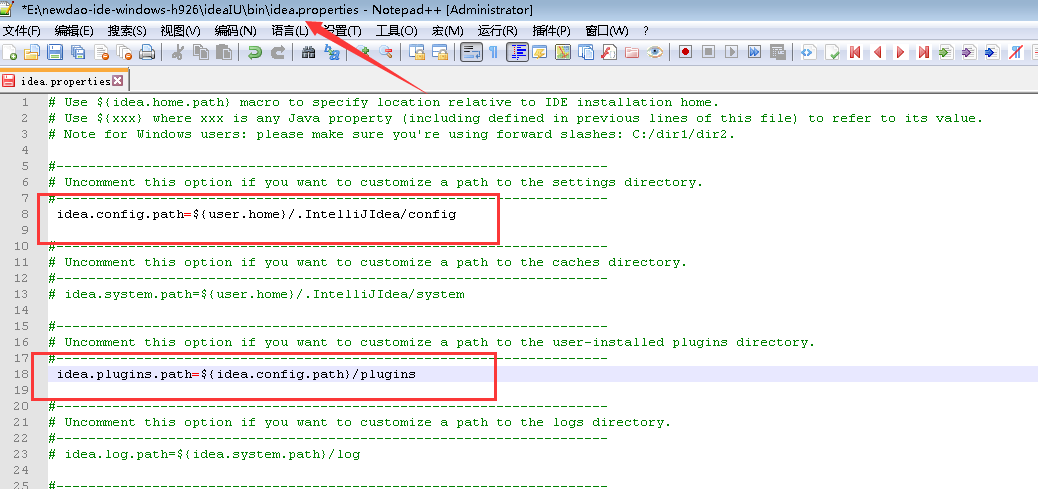Toggle synchronize vertical scrolling

417,52
